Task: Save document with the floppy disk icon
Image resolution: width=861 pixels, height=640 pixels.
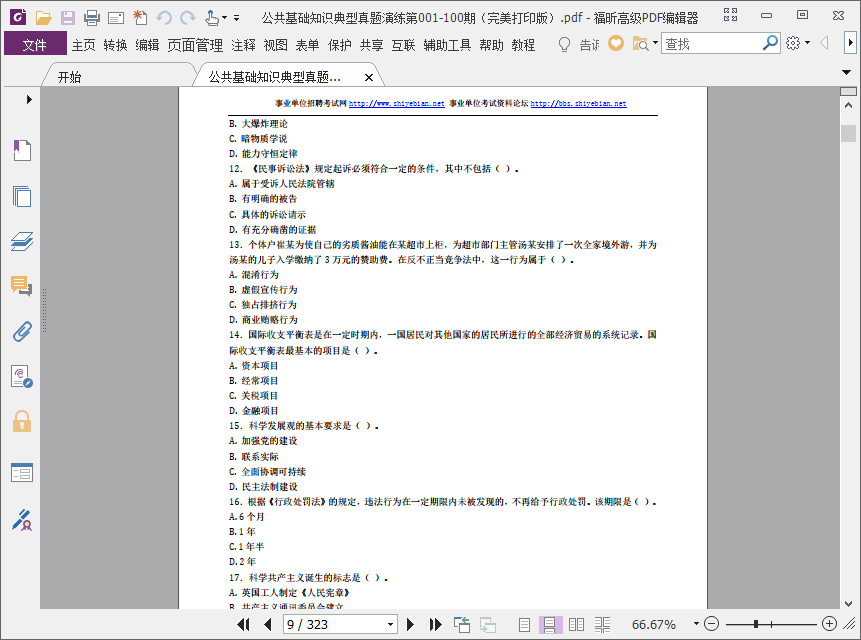Action: pos(68,18)
